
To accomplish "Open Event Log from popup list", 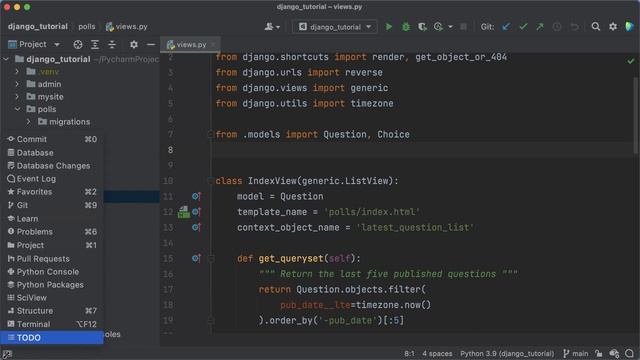I will click(x=52, y=179).
